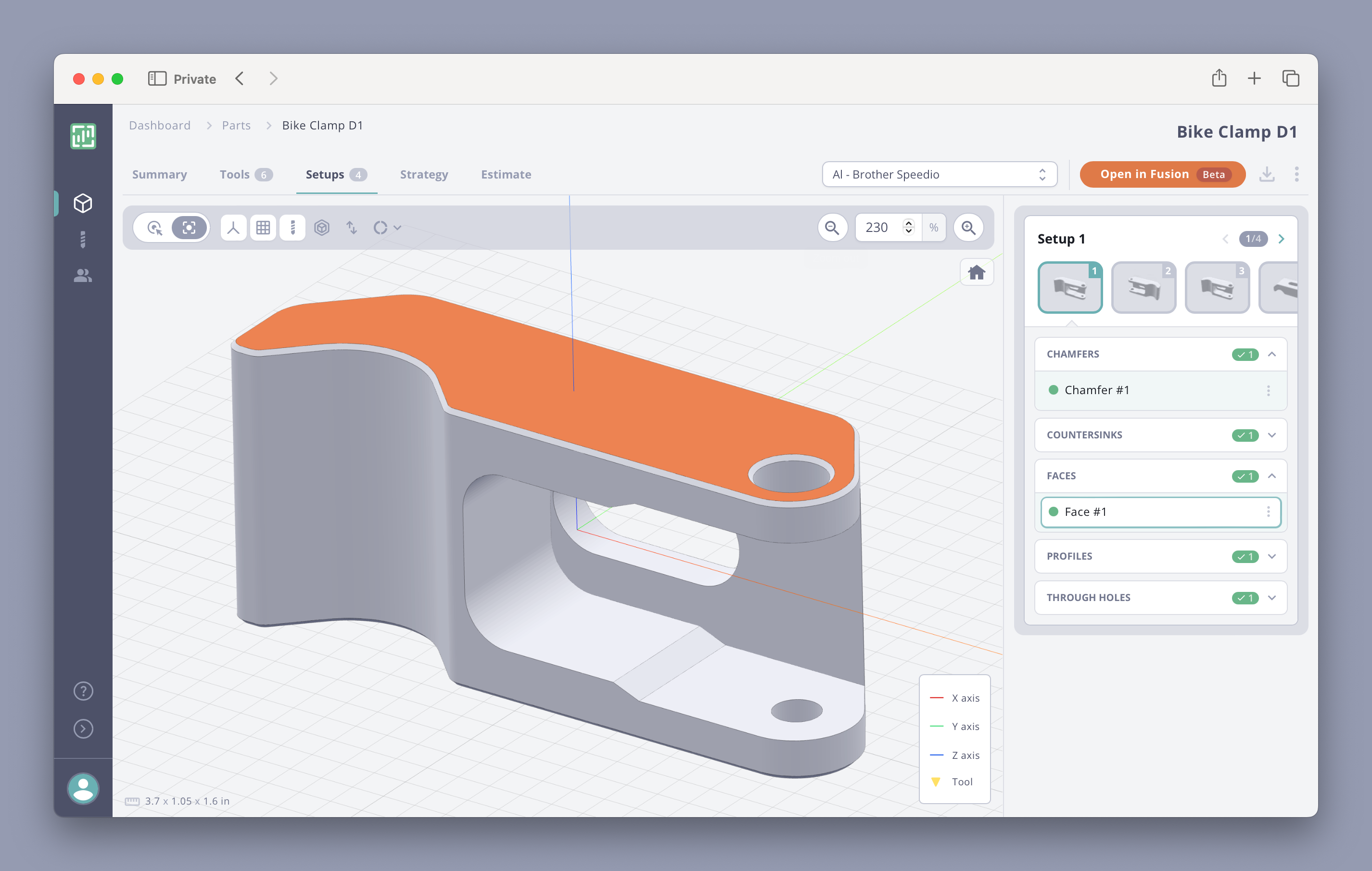This screenshot has width=1372, height=871.
Task: Toggle the fit-to-view focus mode button
Action: point(189,228)
